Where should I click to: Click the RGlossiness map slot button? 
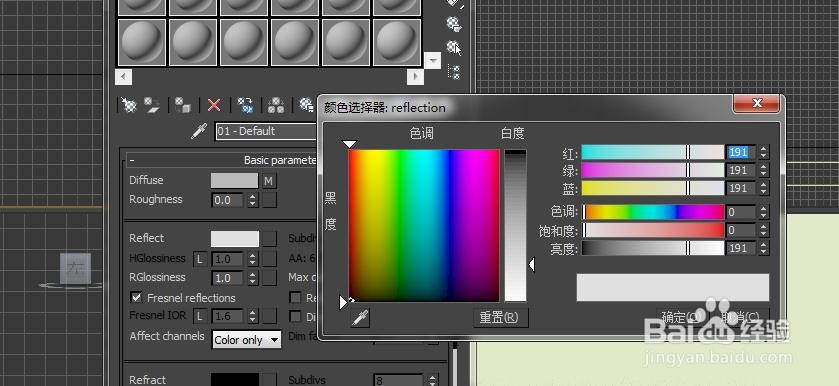[269, 278]
